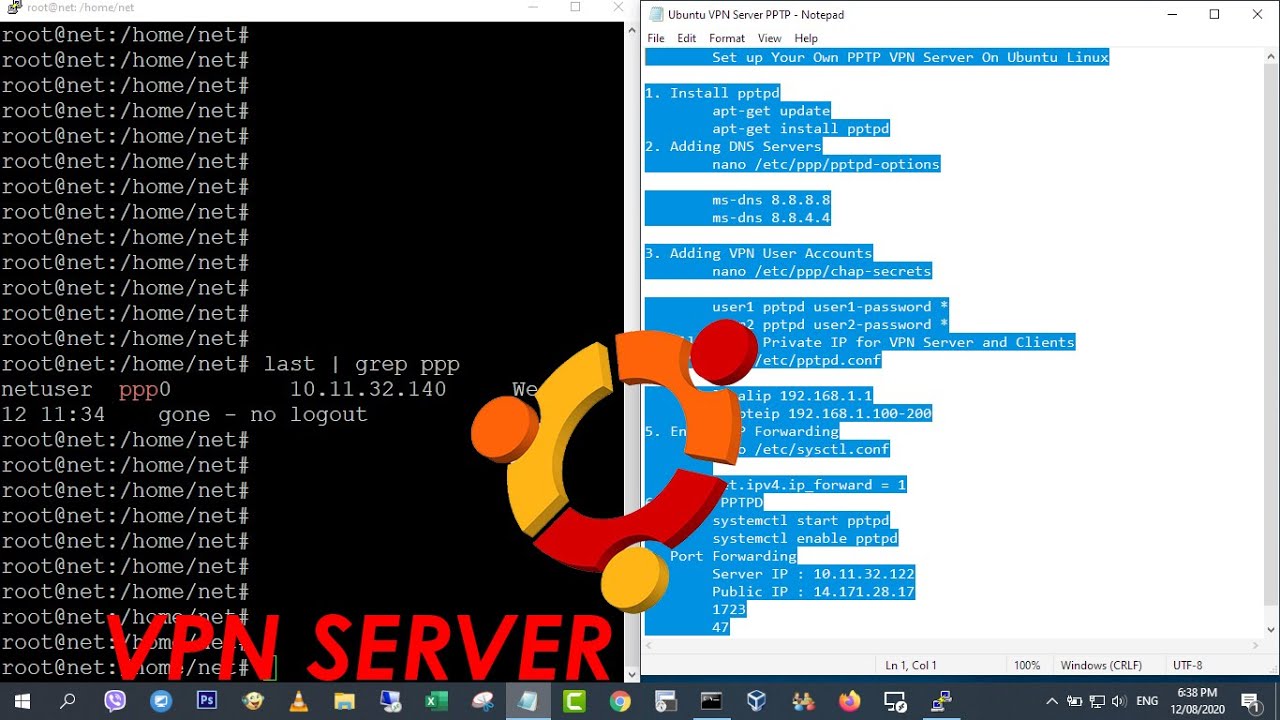Click '100%' zoom in status bar

pos(1027,665)
